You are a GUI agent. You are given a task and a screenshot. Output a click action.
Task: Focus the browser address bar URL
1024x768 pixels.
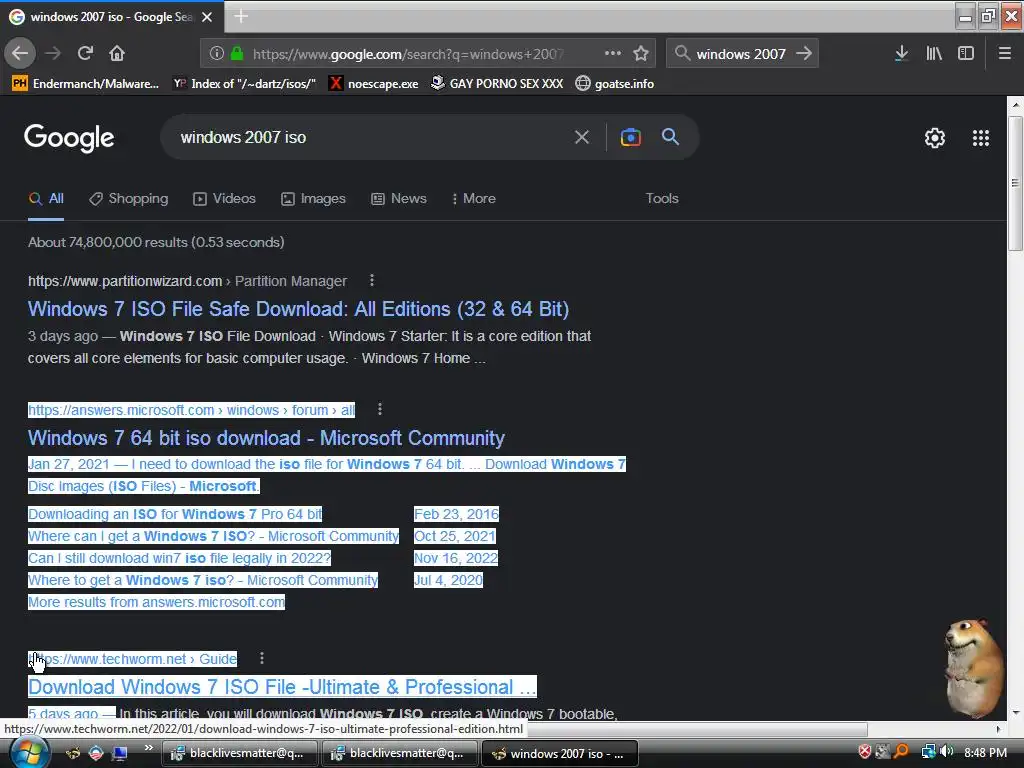408,54
